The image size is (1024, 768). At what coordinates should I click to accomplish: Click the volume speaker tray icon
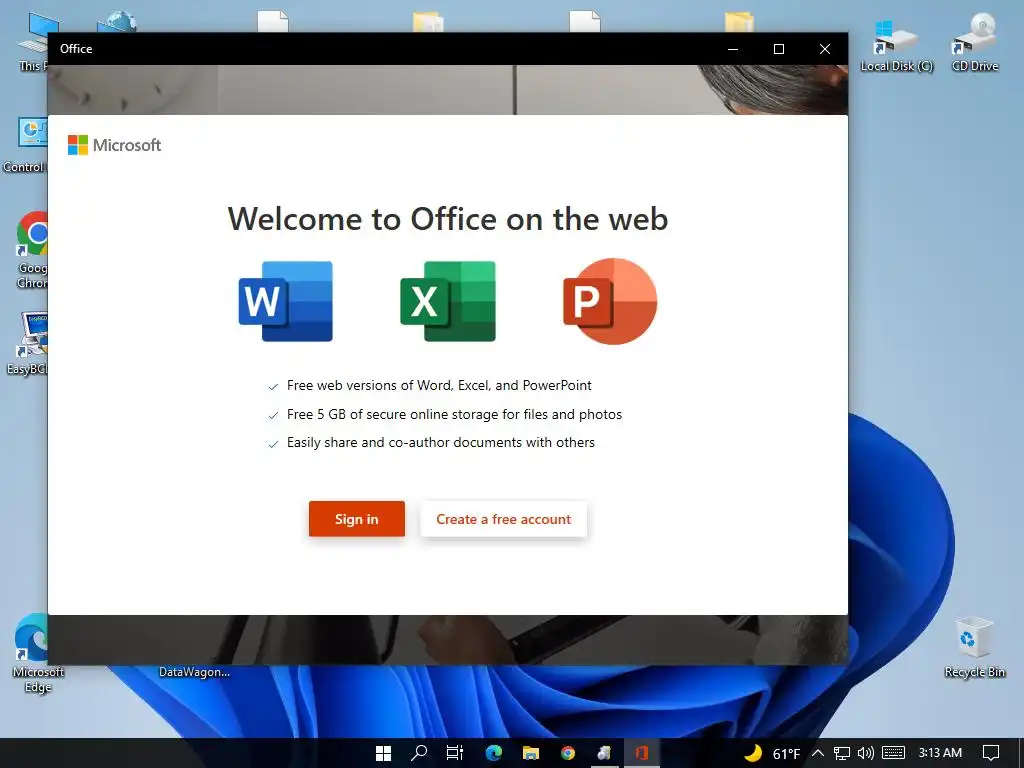(866, 754)
